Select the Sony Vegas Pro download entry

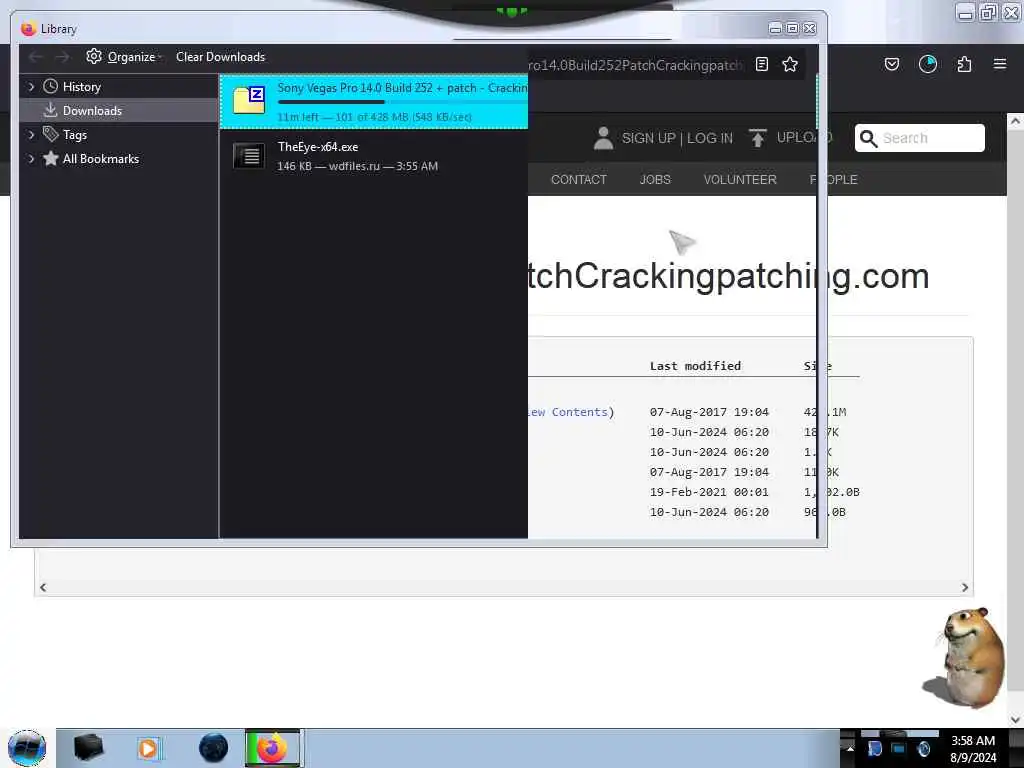(374, 101)
